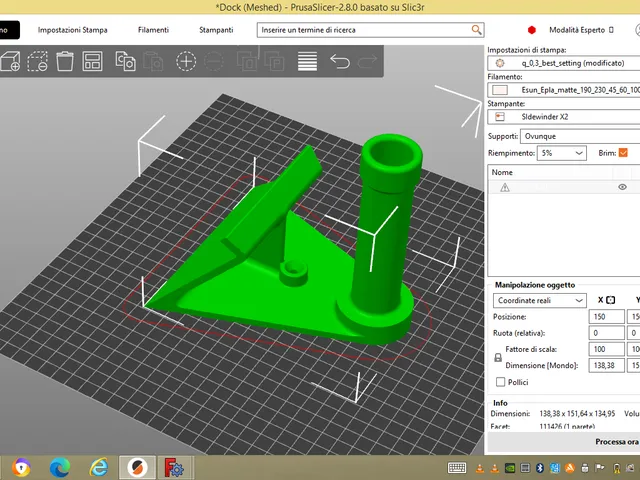640x480 pixels.
Task: Open the Impostazioni Stampa tab
Action: pyautogui.click(x=73, y=30)
